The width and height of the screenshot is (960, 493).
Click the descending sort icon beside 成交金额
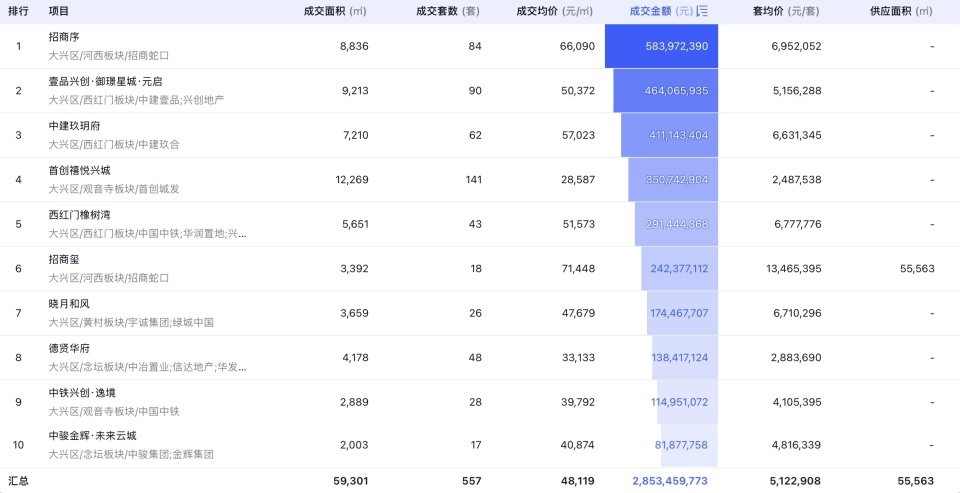point(702,11)
